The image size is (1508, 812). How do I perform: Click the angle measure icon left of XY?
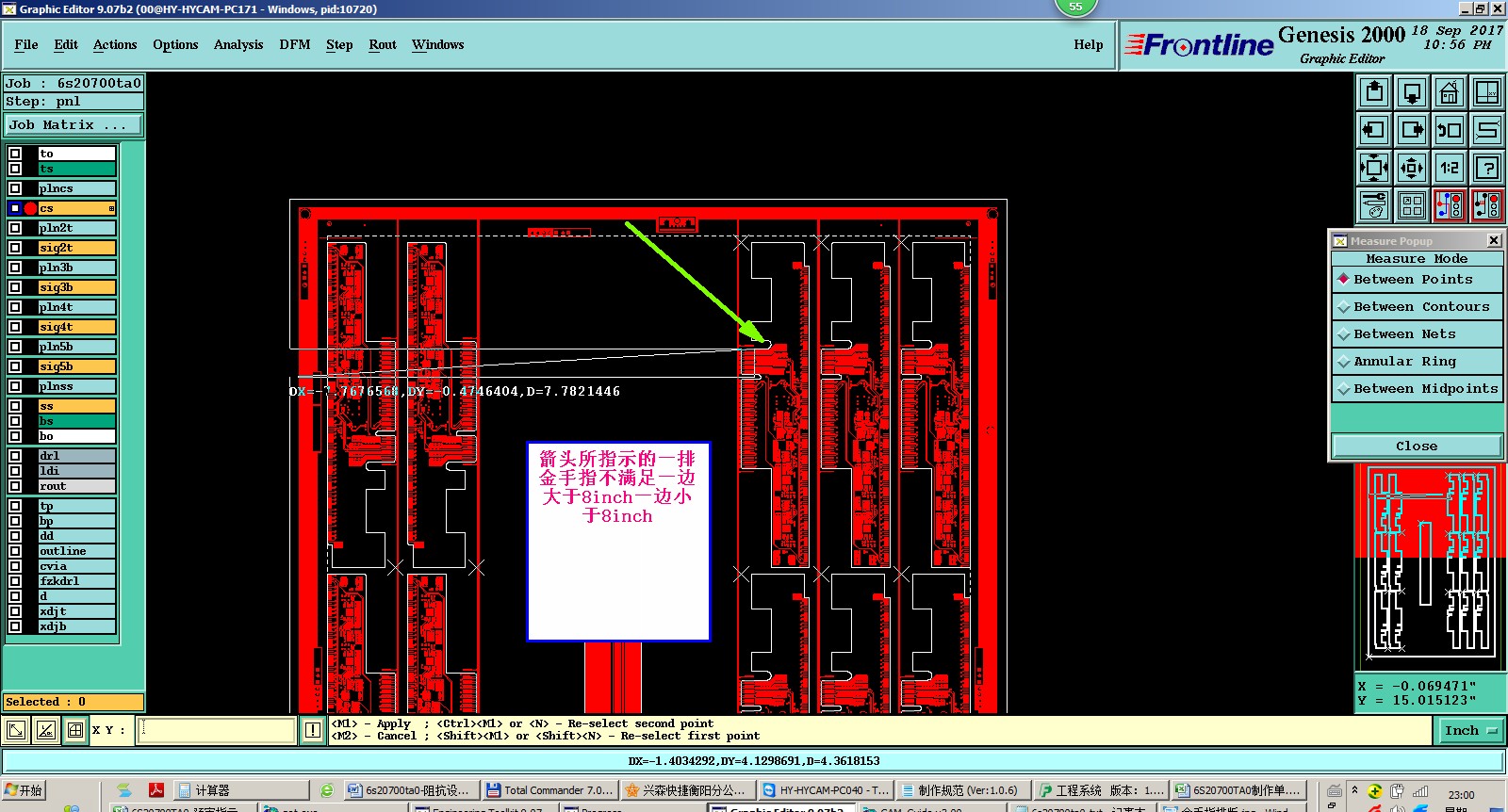coord(45,730)
